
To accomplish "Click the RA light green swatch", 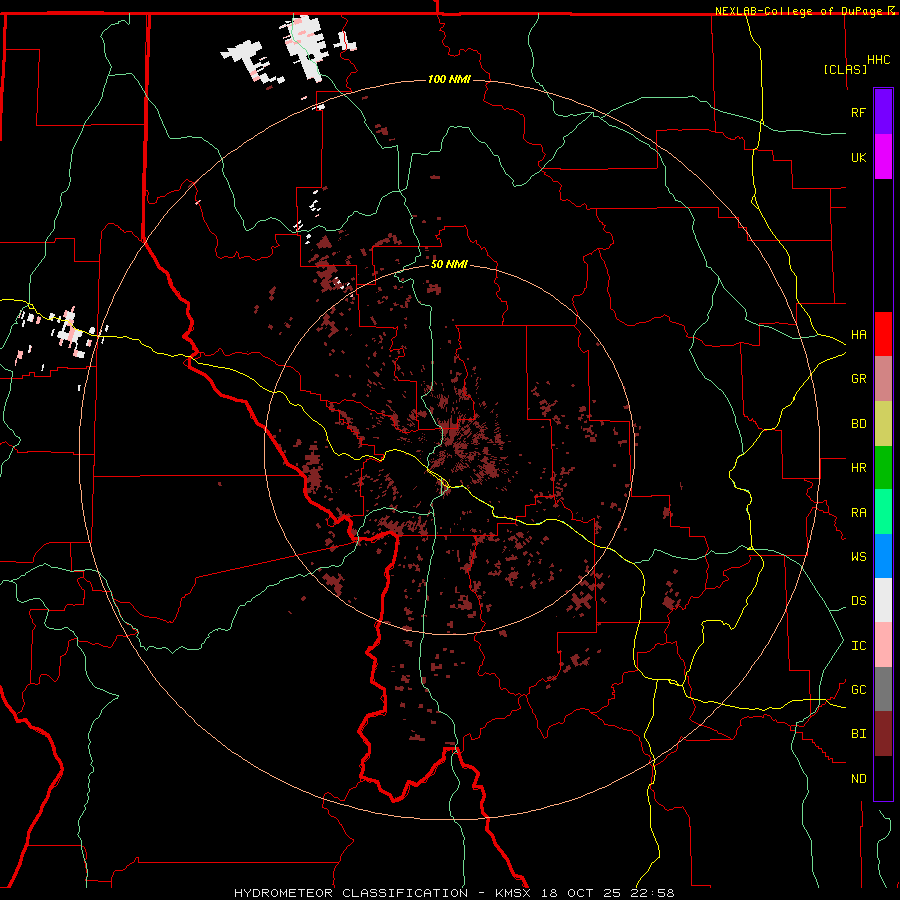I will 883,512.
